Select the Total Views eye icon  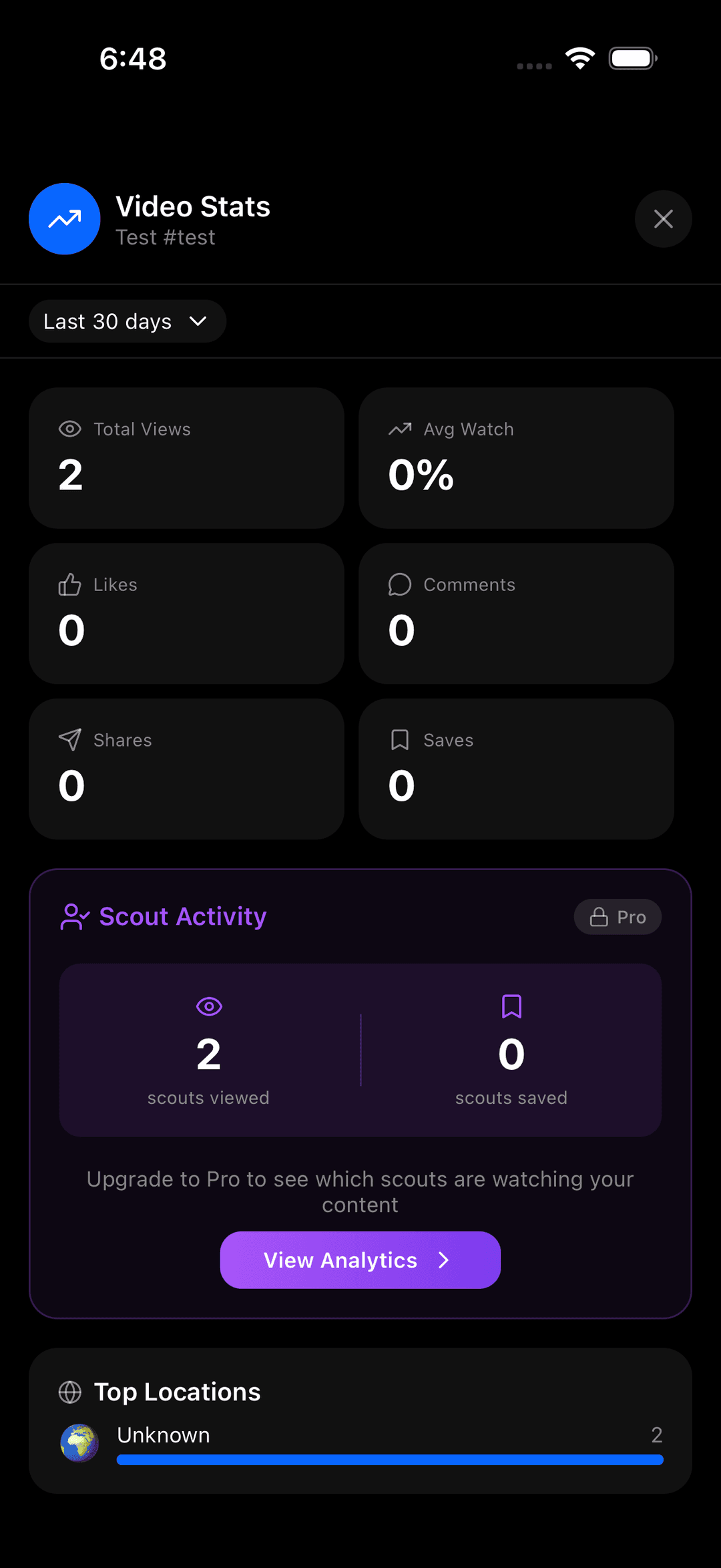tap(70, 429)
